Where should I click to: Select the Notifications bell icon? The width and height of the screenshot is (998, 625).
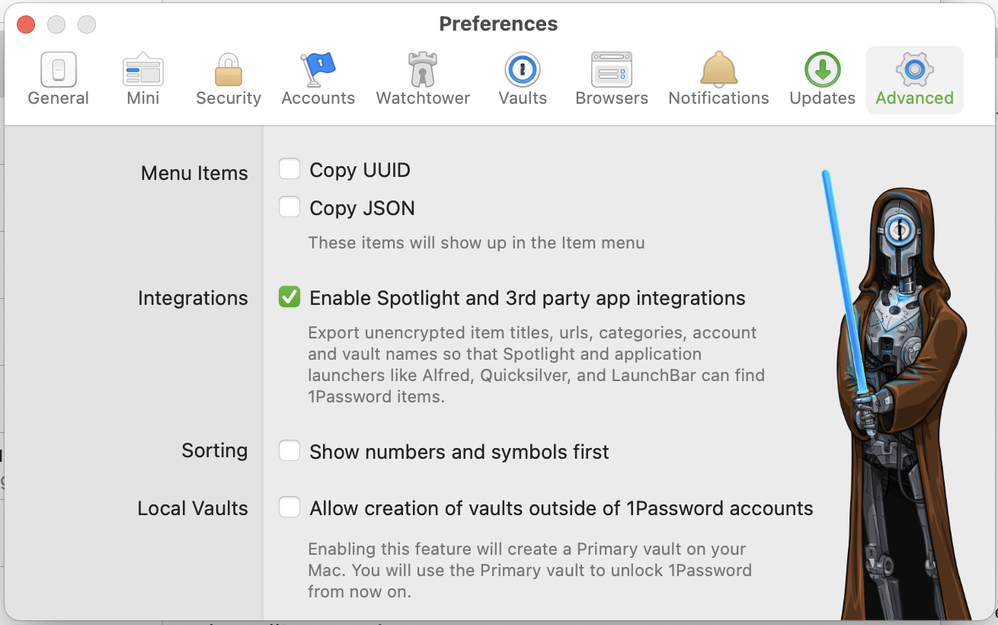tap(718, 70)
